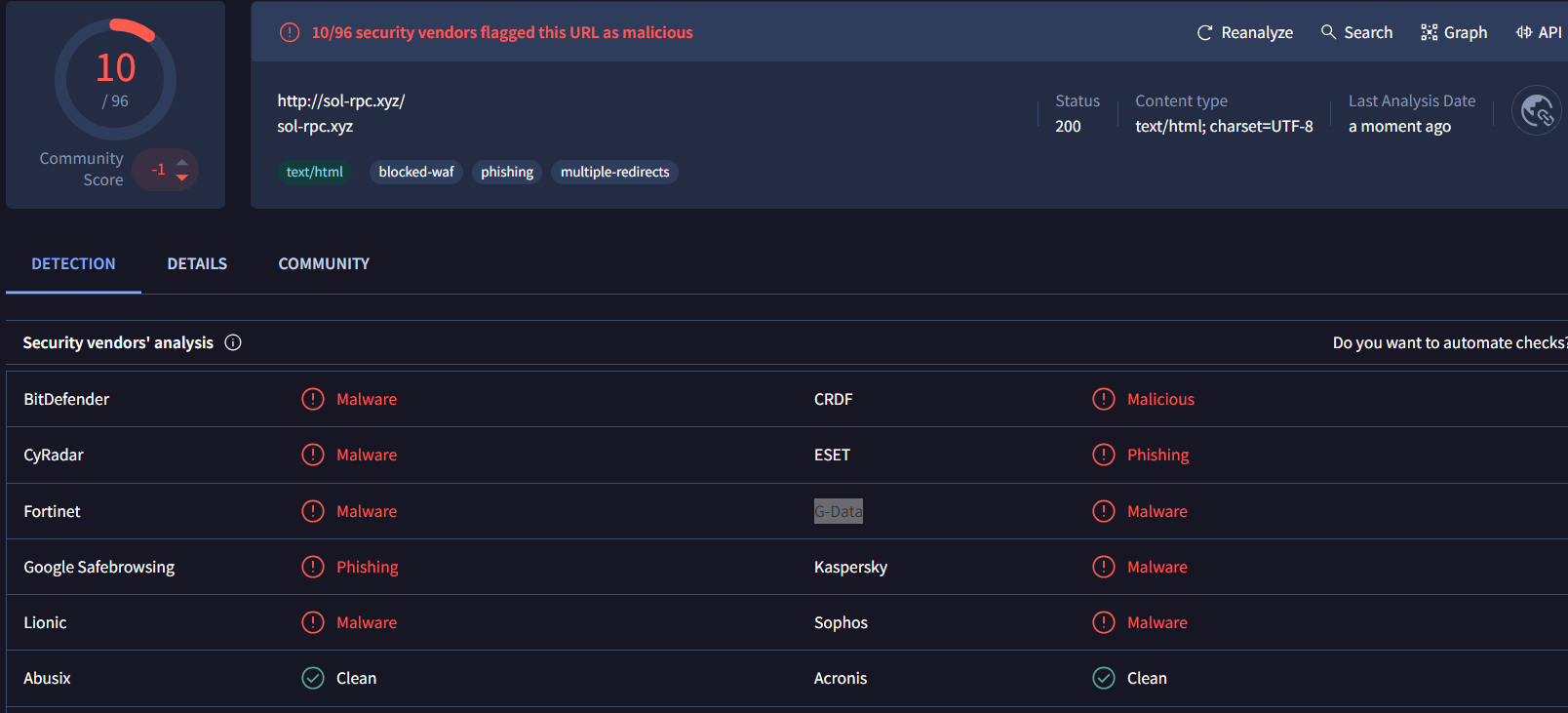Click the content type value text/html; charset=UTF-8
Image resolution: width=1568 pixels, height=713 pixels.
[x=1224, y=126]
